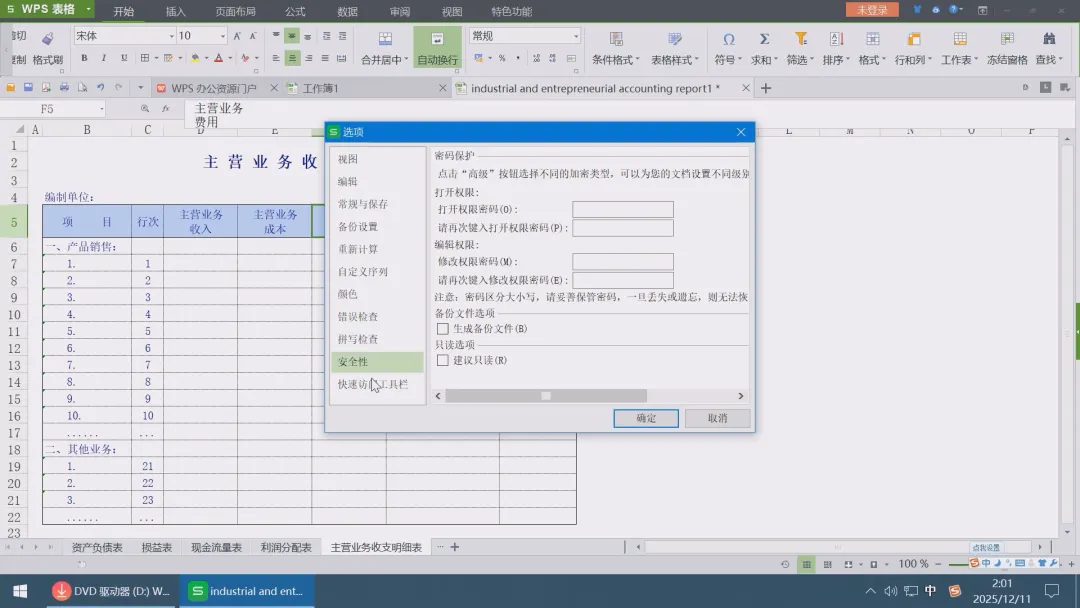The height and width of the screenshot is (608, 1080).
Task: Cancel the options dialog
Action: tap(718, 418)
